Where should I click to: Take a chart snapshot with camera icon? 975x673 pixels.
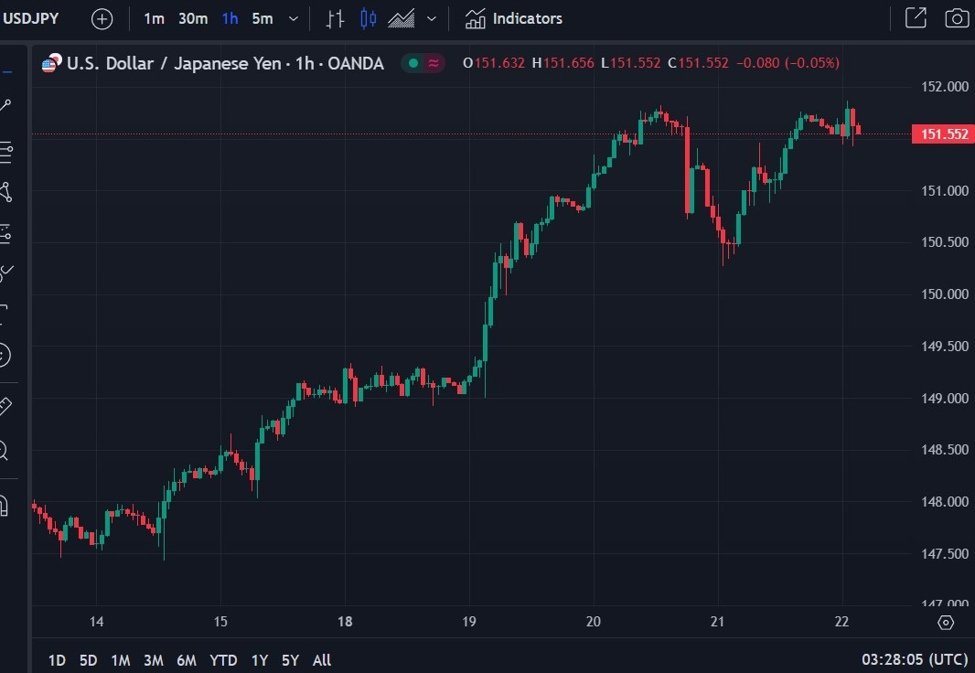tap(957, 18)
